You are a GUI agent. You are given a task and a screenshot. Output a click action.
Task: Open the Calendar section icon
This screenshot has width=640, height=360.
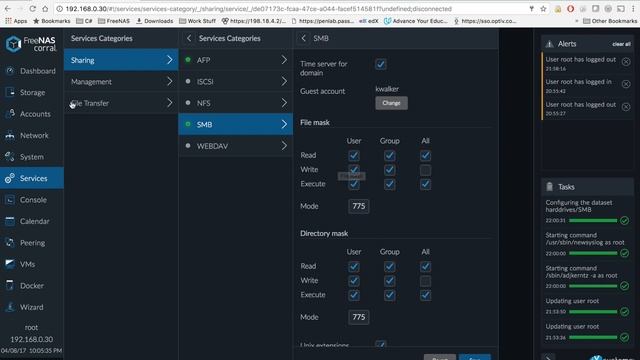10,221
